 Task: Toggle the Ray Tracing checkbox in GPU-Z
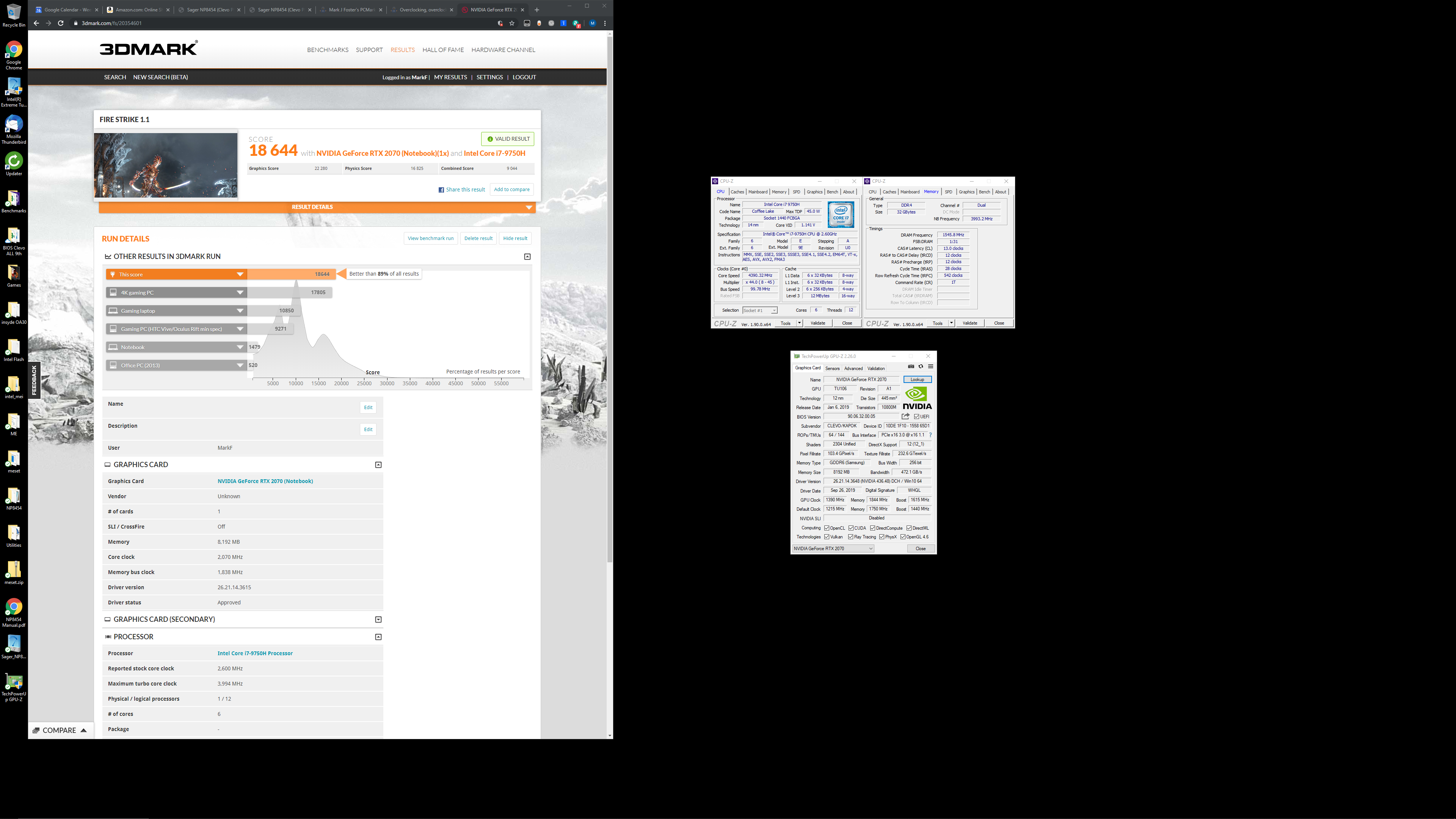tap(850, 537)
